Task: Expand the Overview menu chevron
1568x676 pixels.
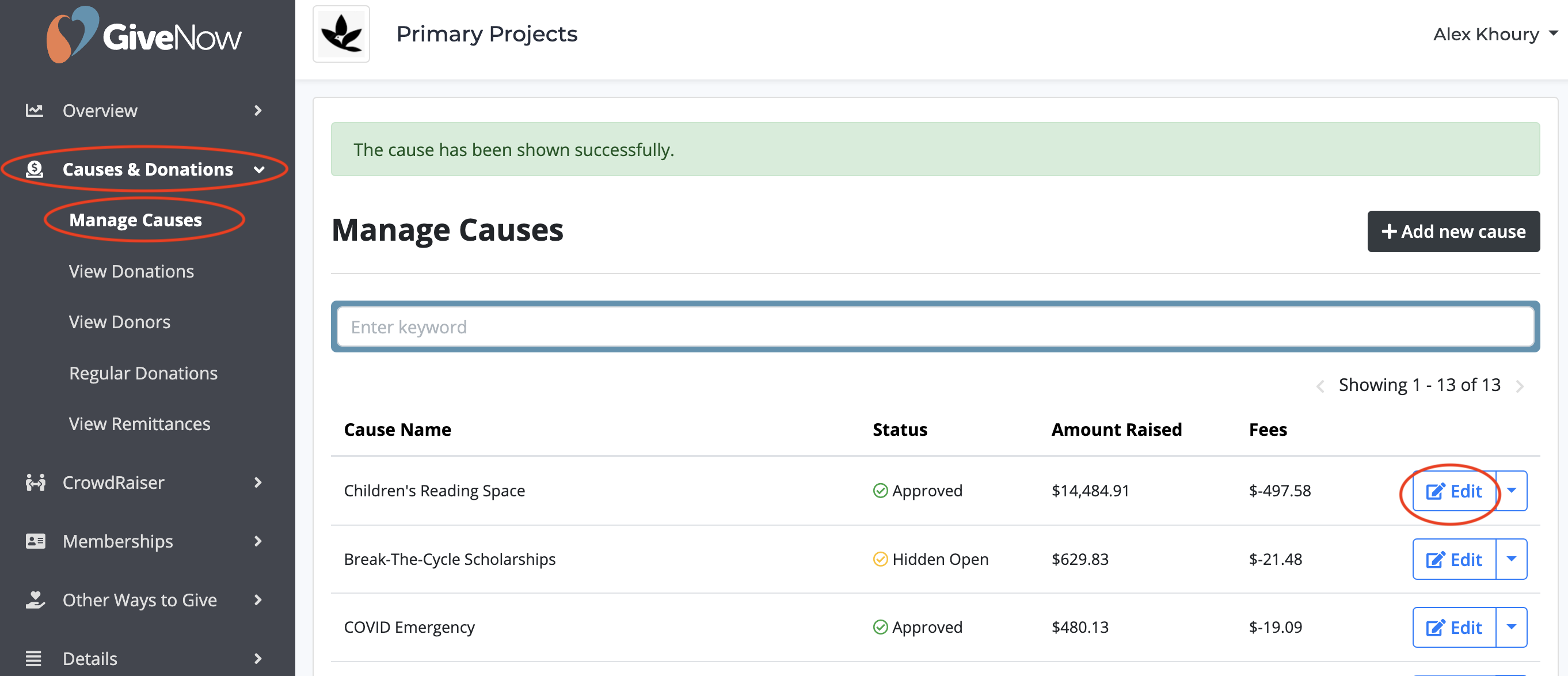Action: (258, 110)
